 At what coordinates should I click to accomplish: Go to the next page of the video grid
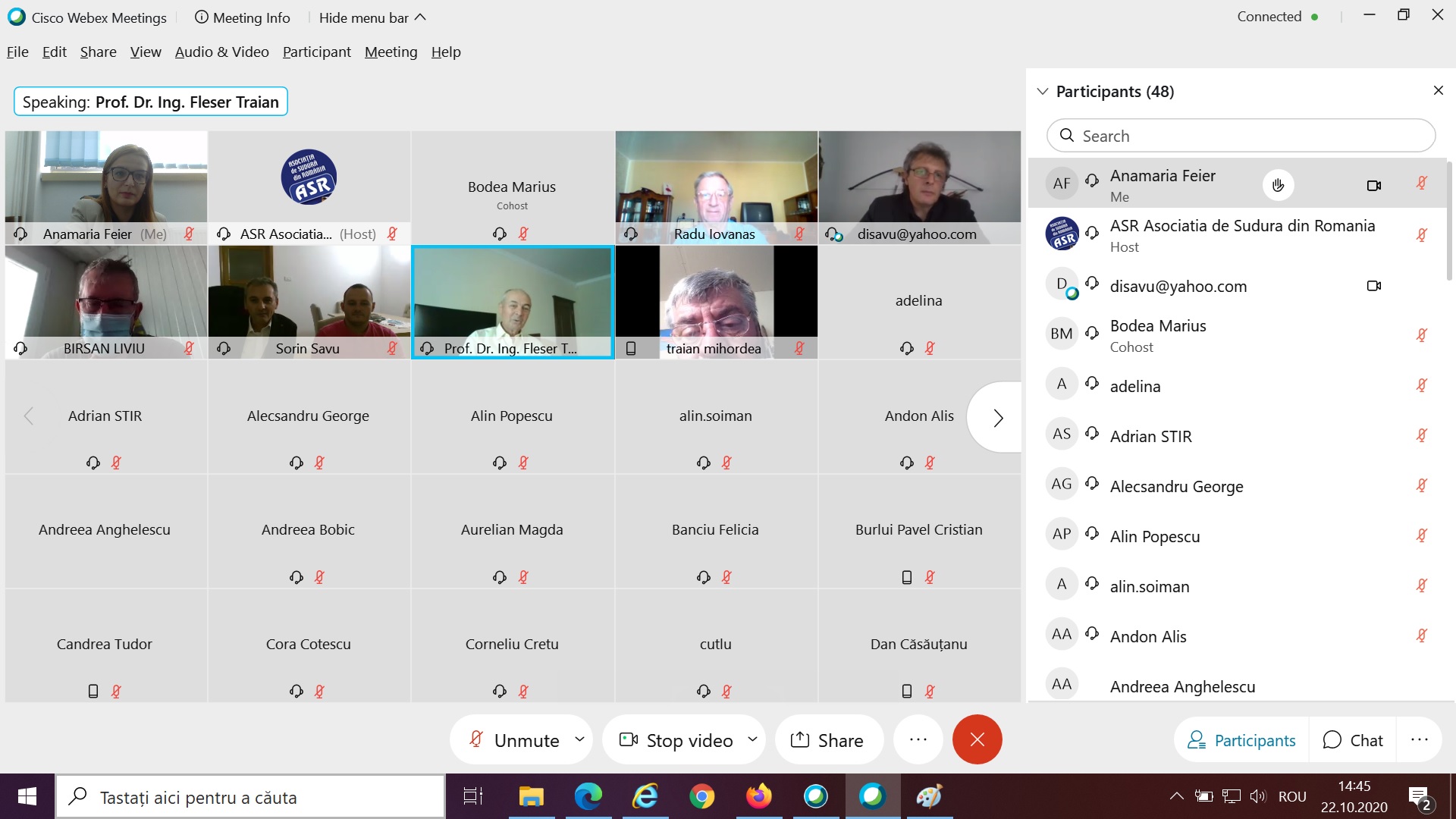998,418
